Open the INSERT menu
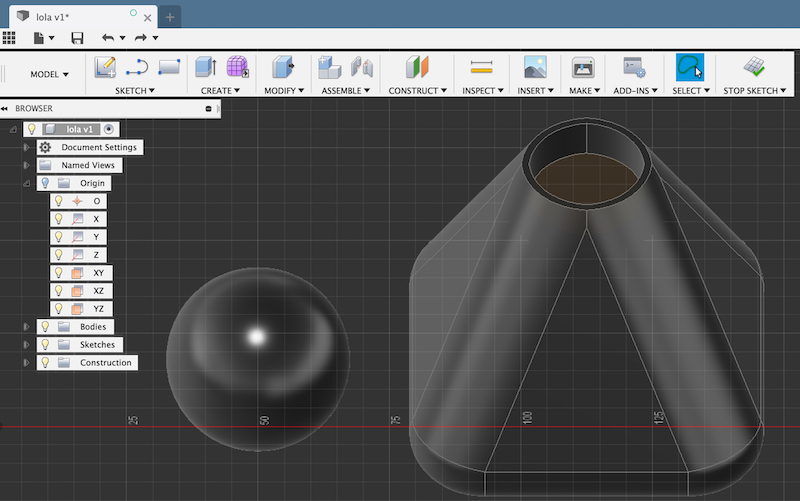800x501 pixels. click(x=535, y=90)
